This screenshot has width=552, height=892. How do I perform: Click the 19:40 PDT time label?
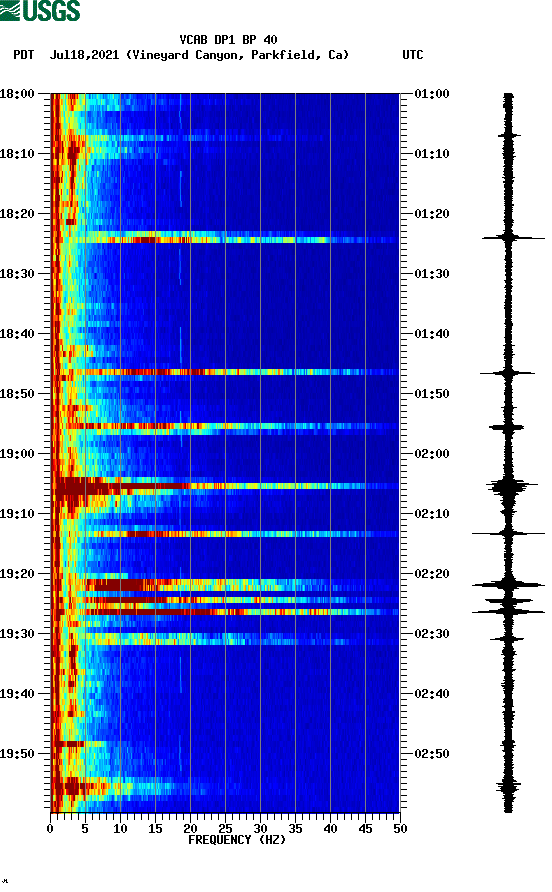(x=17, y=694)
